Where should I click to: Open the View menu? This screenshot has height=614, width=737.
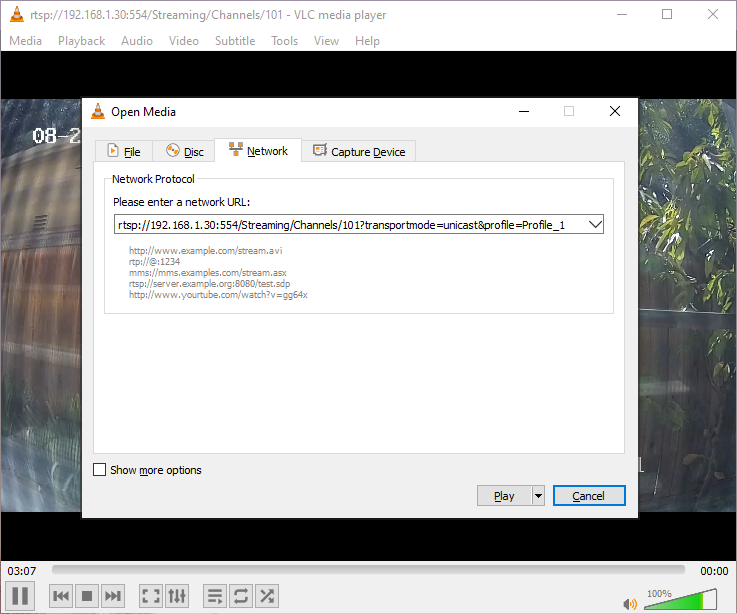(326, 41)
